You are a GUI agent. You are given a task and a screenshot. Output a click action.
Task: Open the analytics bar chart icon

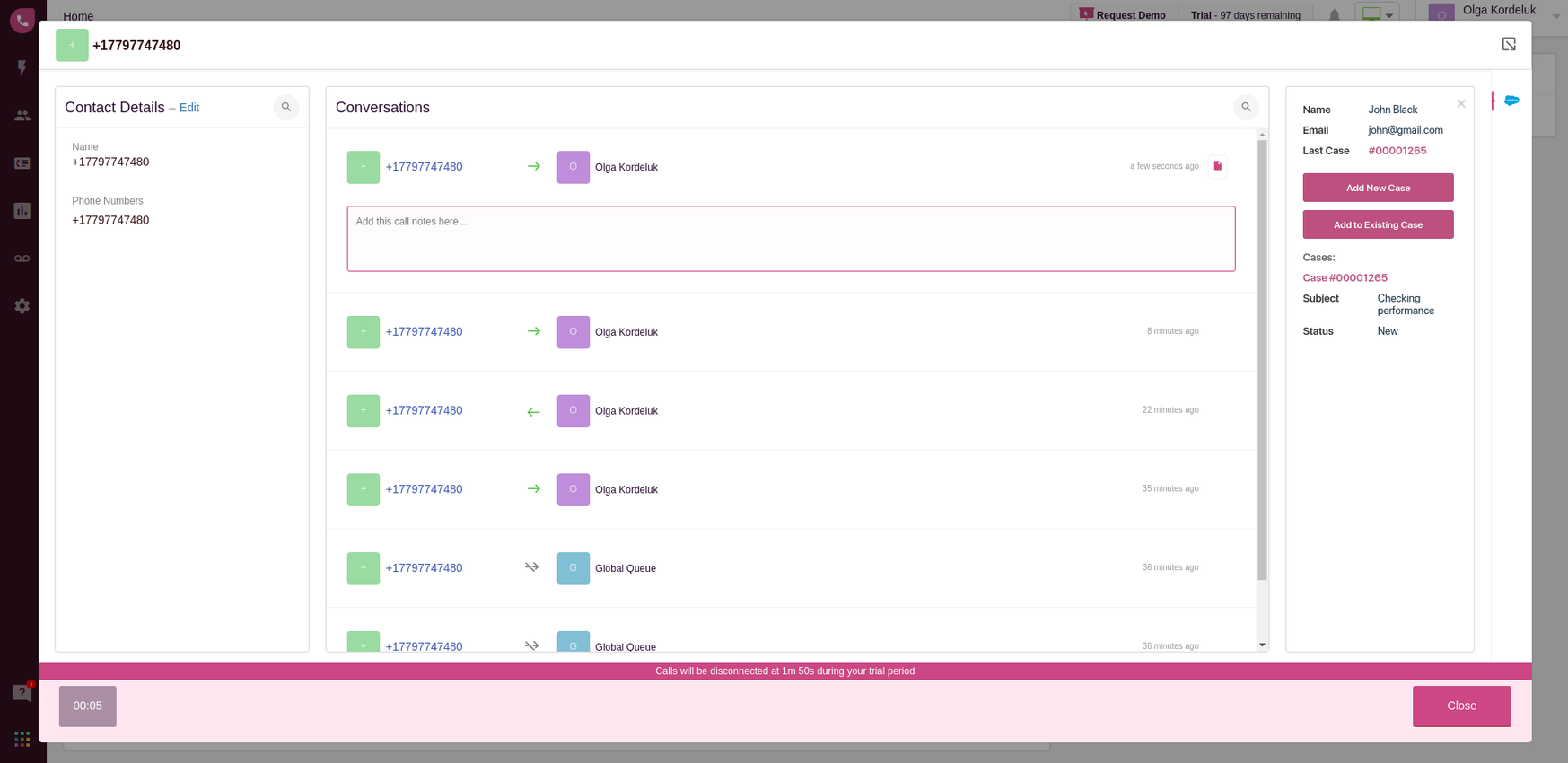click(x=22, y=211)
